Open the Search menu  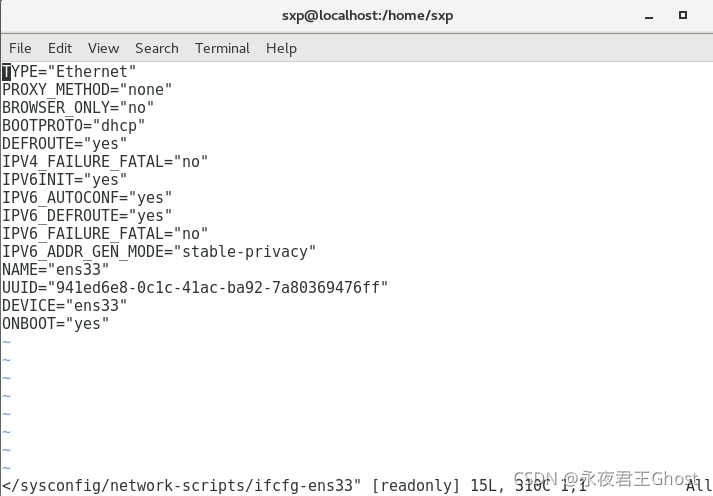click(156, 48)
